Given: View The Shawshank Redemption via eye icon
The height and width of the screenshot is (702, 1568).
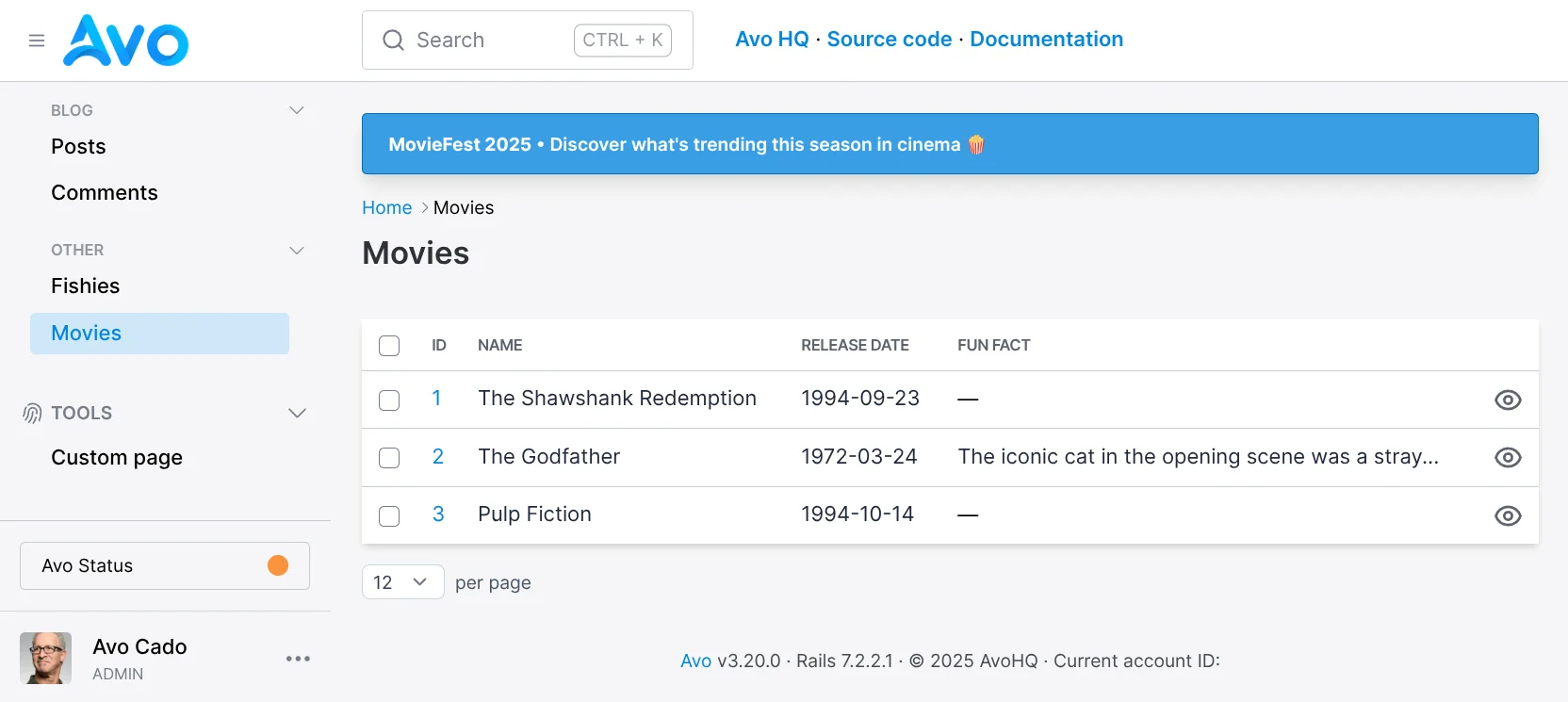Looking at the screenshot, I should 1508,400.
